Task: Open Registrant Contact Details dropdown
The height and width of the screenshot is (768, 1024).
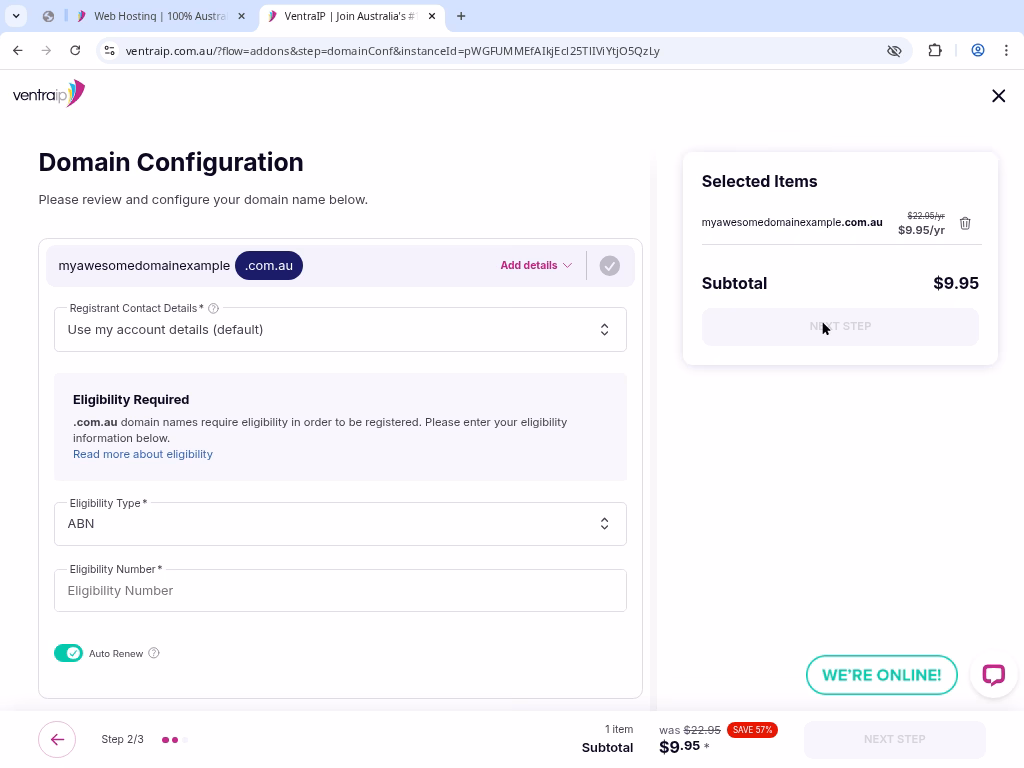Action: click(x=340, y=330)
